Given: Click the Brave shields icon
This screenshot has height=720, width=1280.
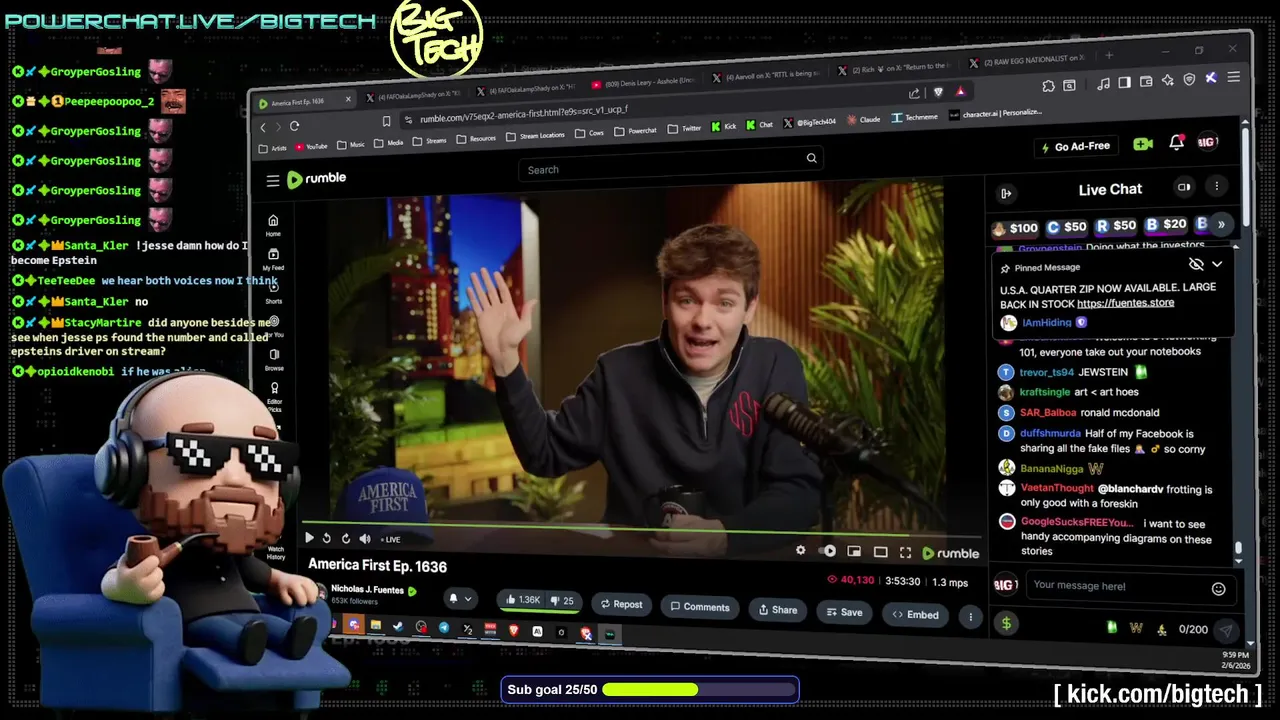Looking at the screenshot, I should pyautogui.click(x=938, y=92).
